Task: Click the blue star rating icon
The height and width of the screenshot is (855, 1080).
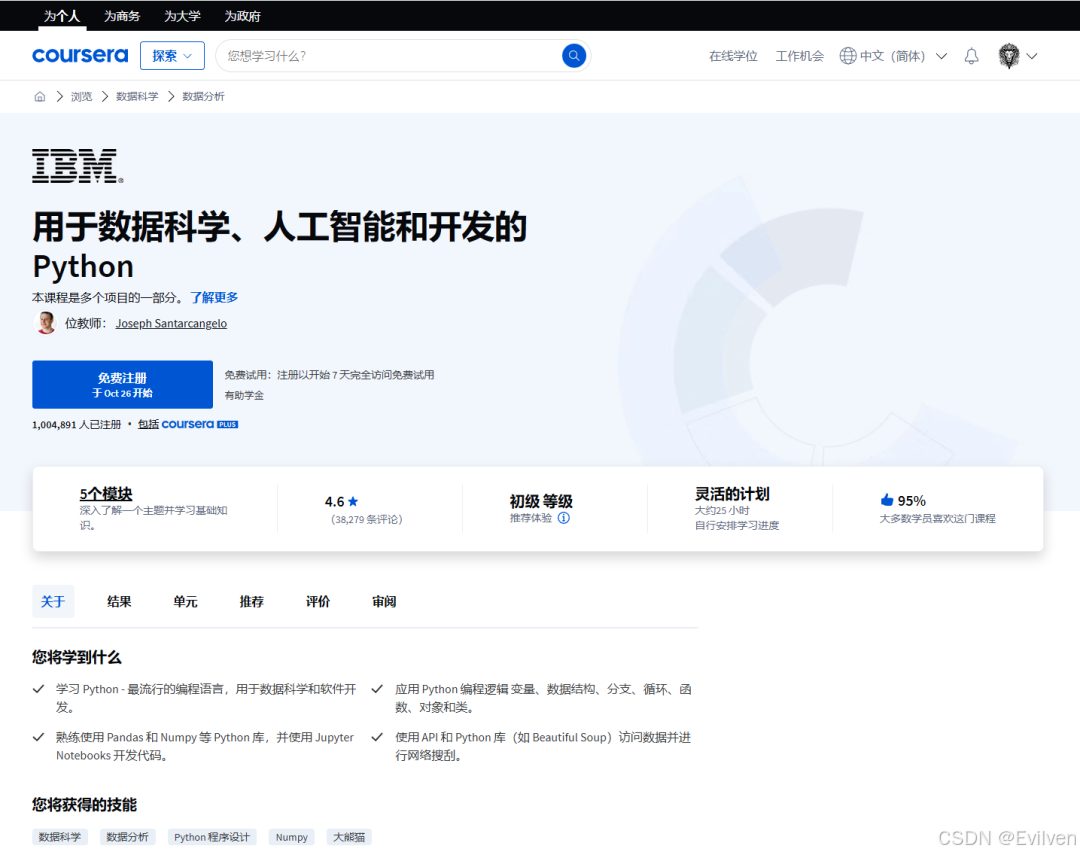Action: (x=353, y=502)
